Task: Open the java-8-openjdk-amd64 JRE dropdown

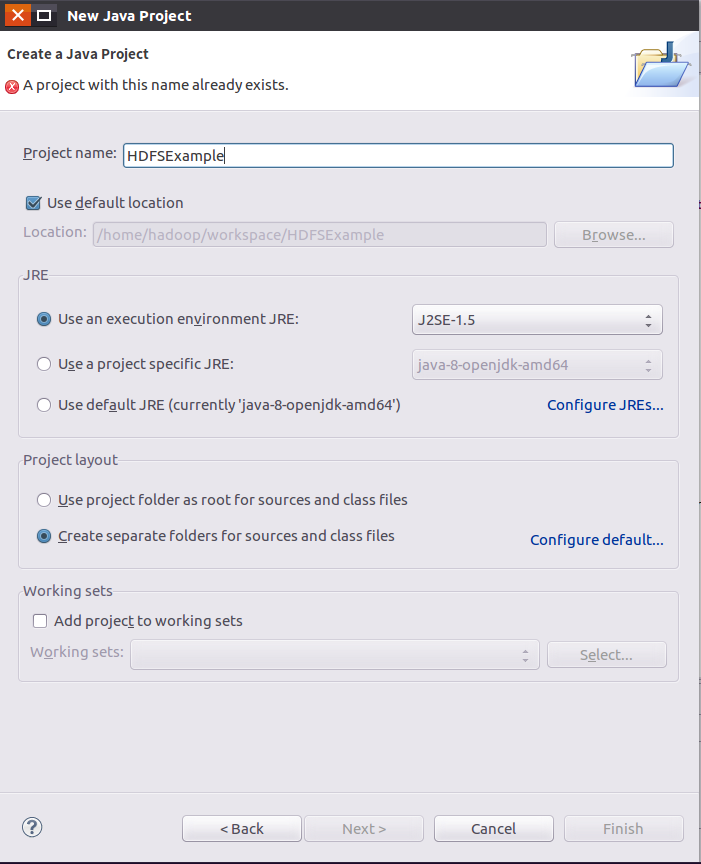Action: [x=537, y=364]
